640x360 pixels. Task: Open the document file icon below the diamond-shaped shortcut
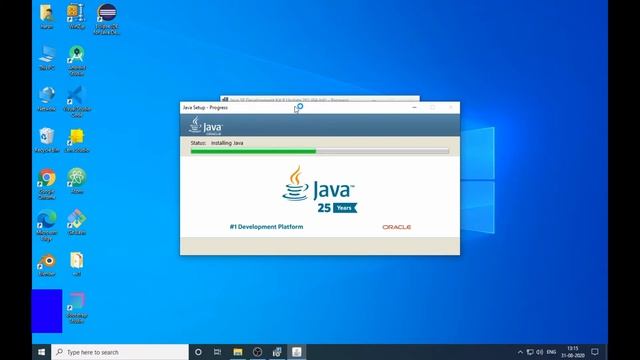[76, 264]
